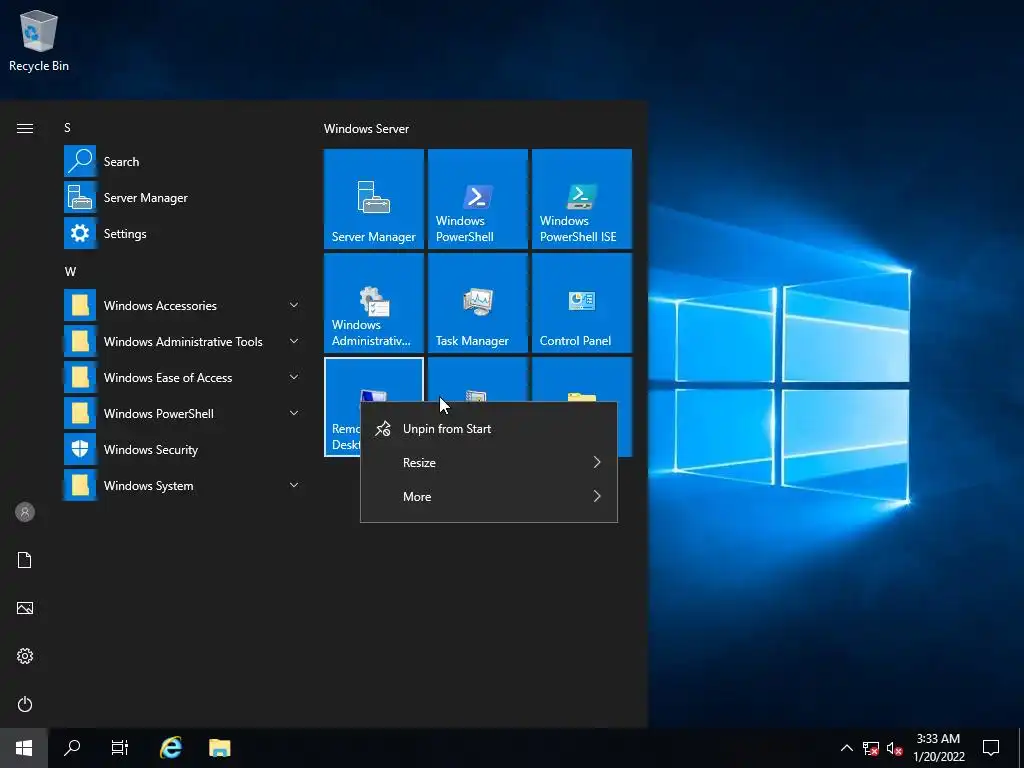Viewport: 1024px width, 768px height.
Task: Launch the Windows PowerShell tile
Action: coord(477,199)
